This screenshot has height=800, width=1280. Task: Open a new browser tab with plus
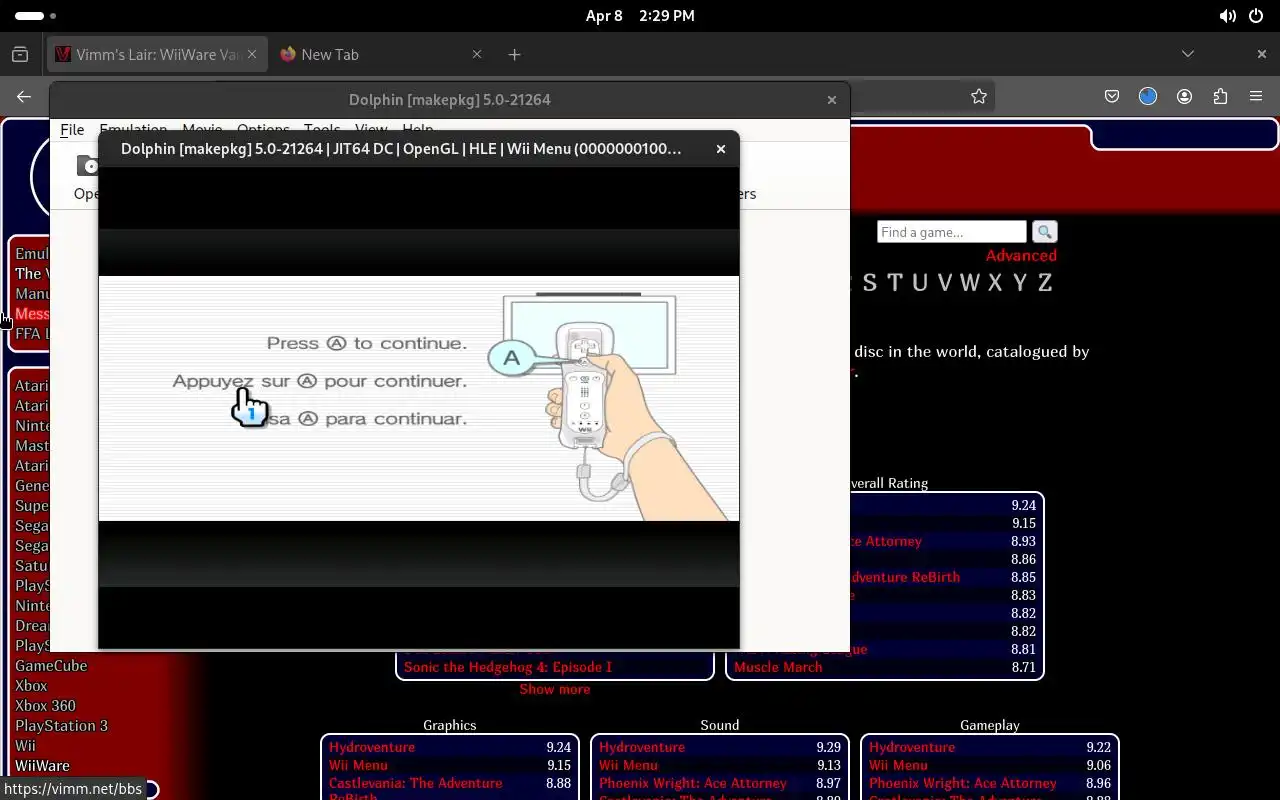coord(514,54)
